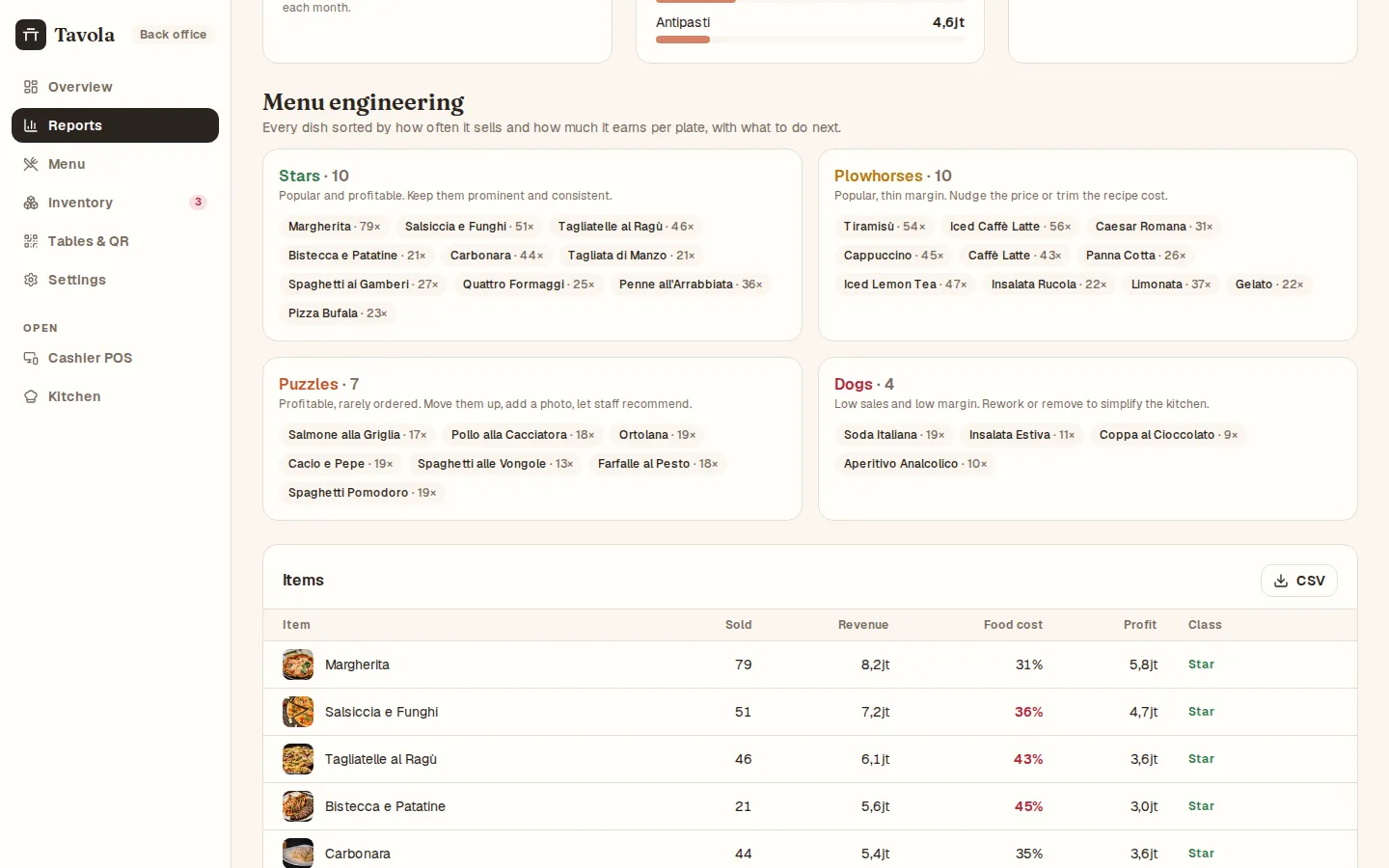Click the Salsiccia e Funghi 51× chip

[470, 227]
